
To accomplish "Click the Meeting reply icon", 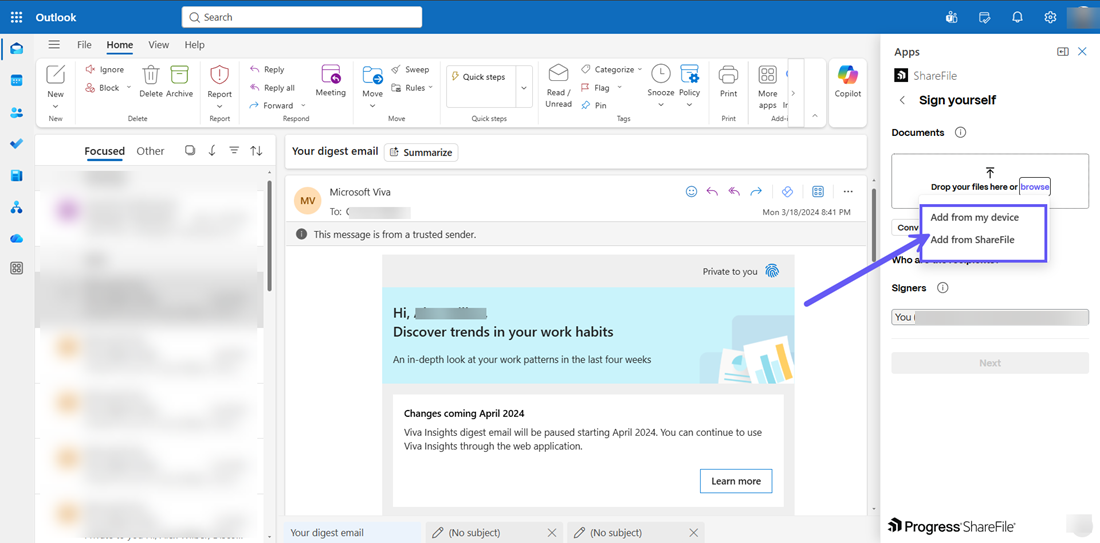I will [x=330, y=74].
